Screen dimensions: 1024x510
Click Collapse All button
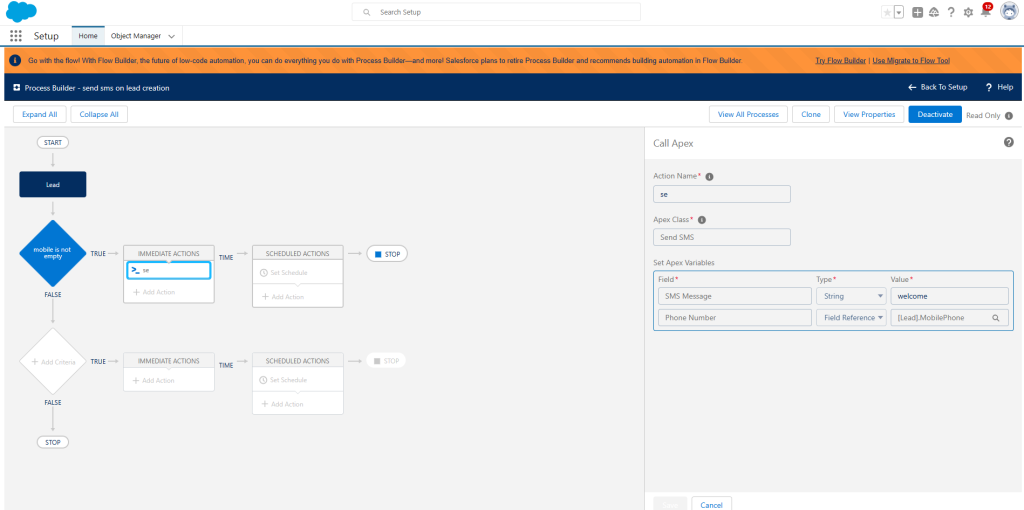(99, 114)
